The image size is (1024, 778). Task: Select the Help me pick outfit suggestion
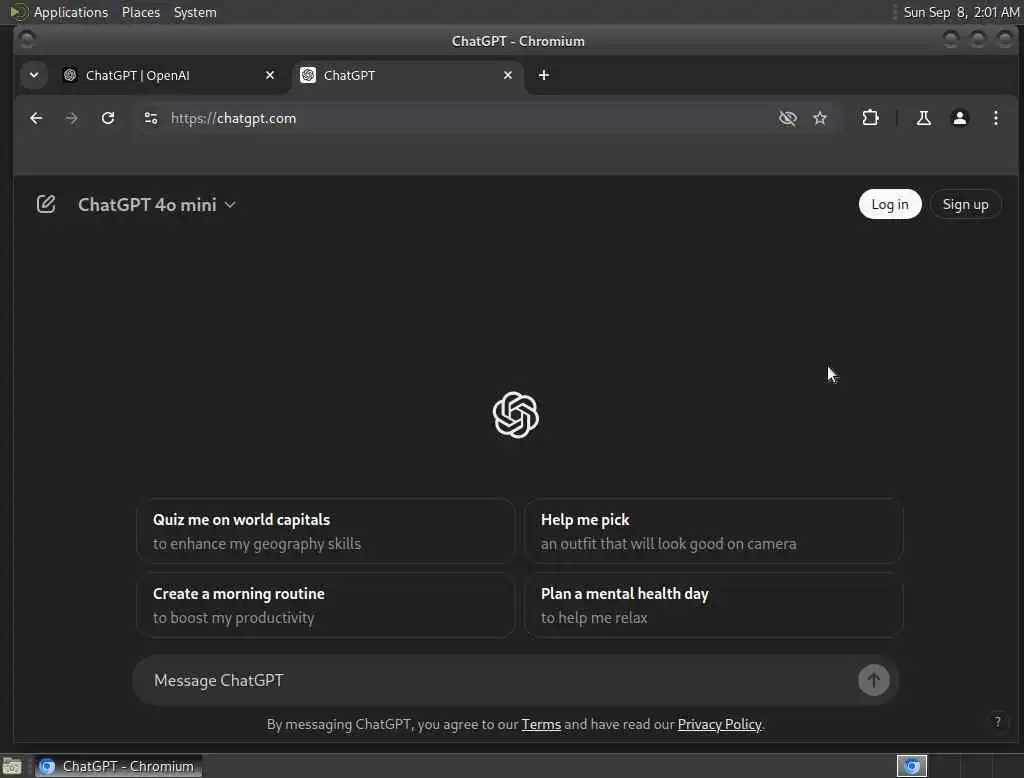tap(713, 531)
